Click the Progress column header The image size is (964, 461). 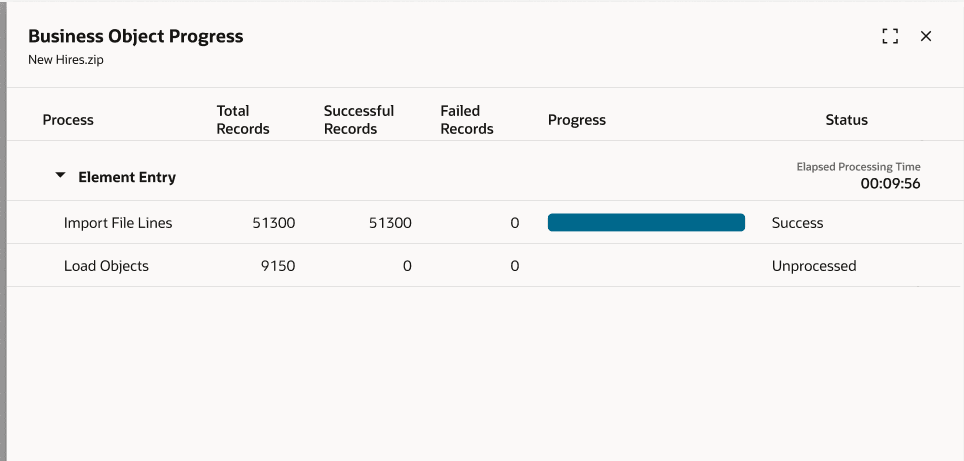tap(577, 120)
